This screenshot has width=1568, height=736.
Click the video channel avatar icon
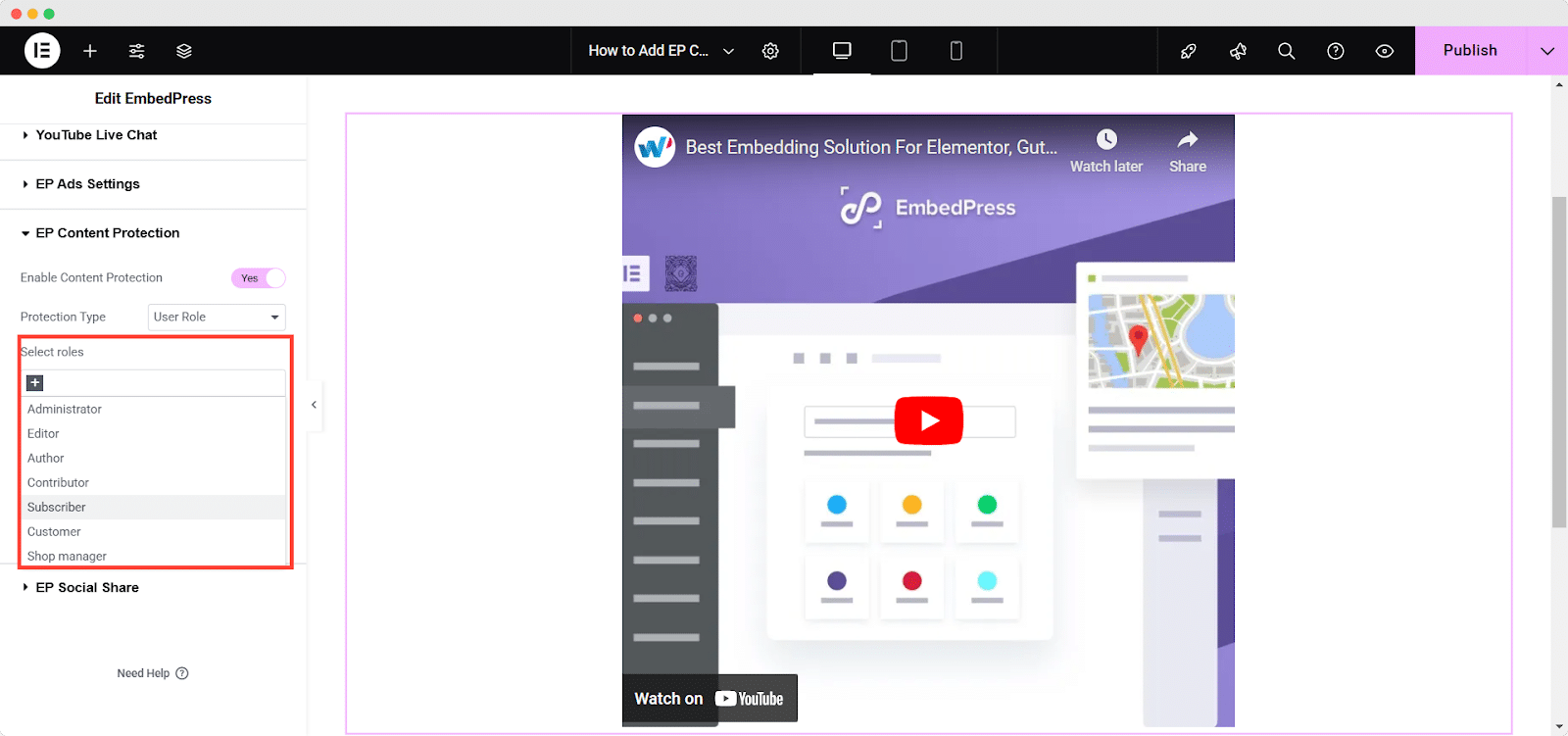coord(654,147)
